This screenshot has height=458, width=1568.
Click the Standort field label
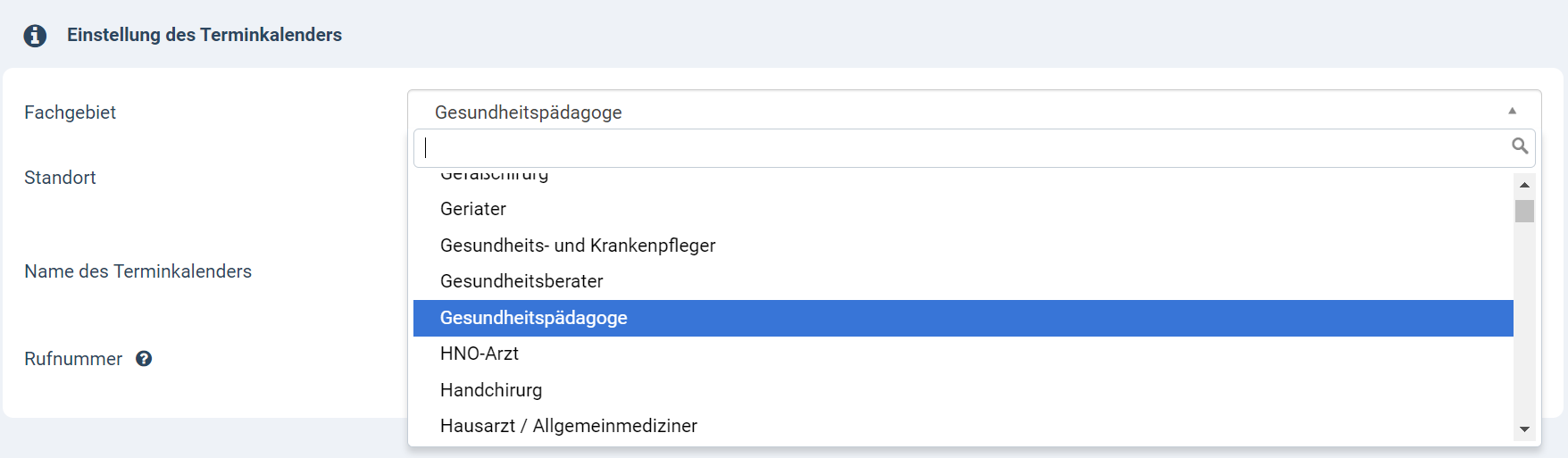60,178
